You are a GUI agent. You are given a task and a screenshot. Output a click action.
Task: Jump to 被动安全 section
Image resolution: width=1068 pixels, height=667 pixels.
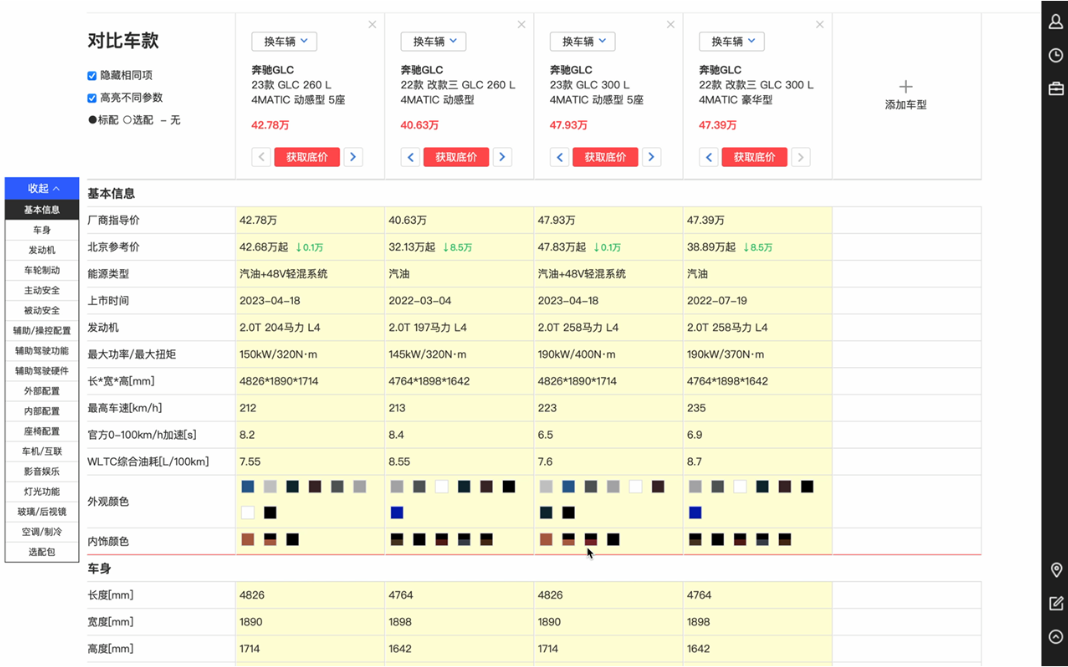pyautogui.click(x=42, y=311)
